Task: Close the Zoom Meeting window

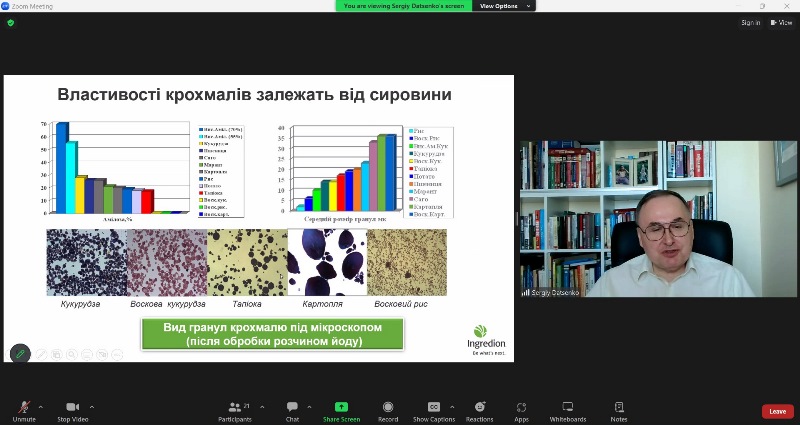Action: click(786, 6)
